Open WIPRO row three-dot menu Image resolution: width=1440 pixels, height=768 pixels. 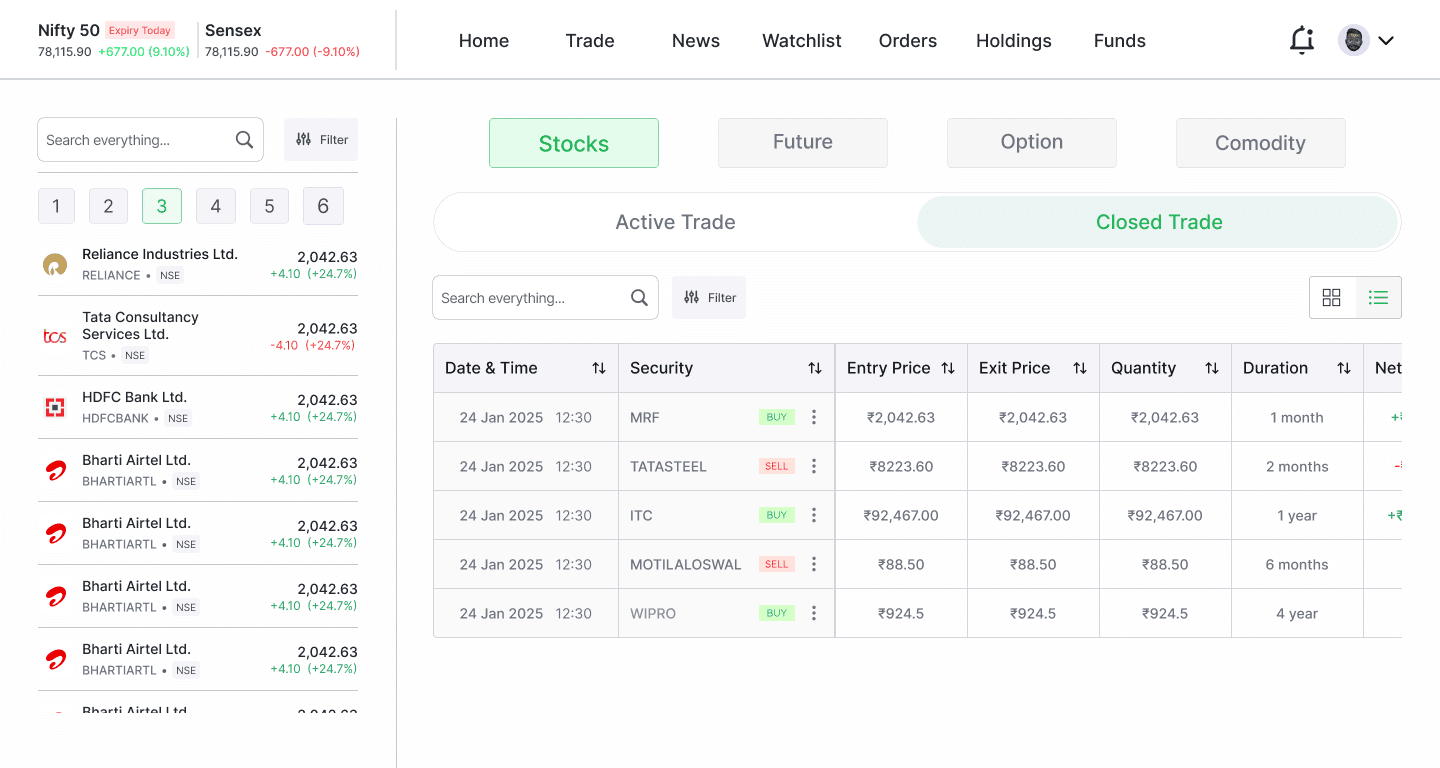(814, 613)
